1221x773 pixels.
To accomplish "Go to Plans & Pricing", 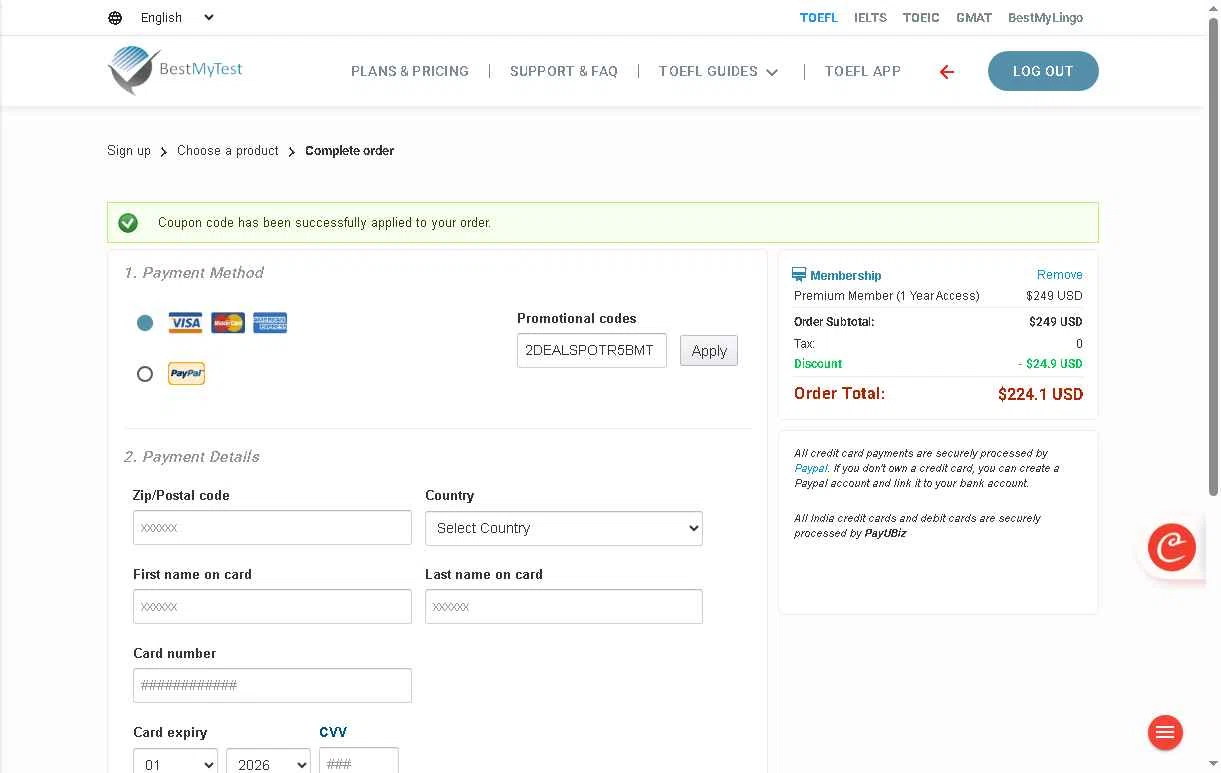I will 410,72.
